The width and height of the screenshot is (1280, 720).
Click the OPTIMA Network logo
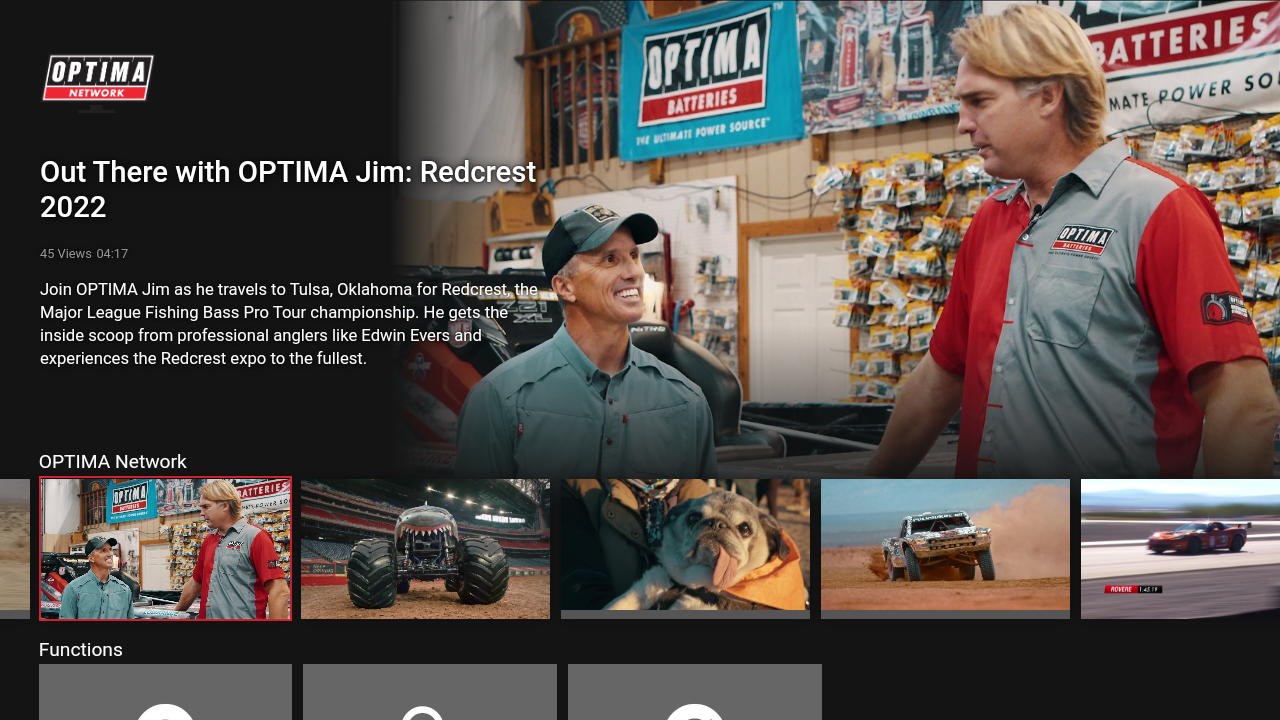(98, 78)
